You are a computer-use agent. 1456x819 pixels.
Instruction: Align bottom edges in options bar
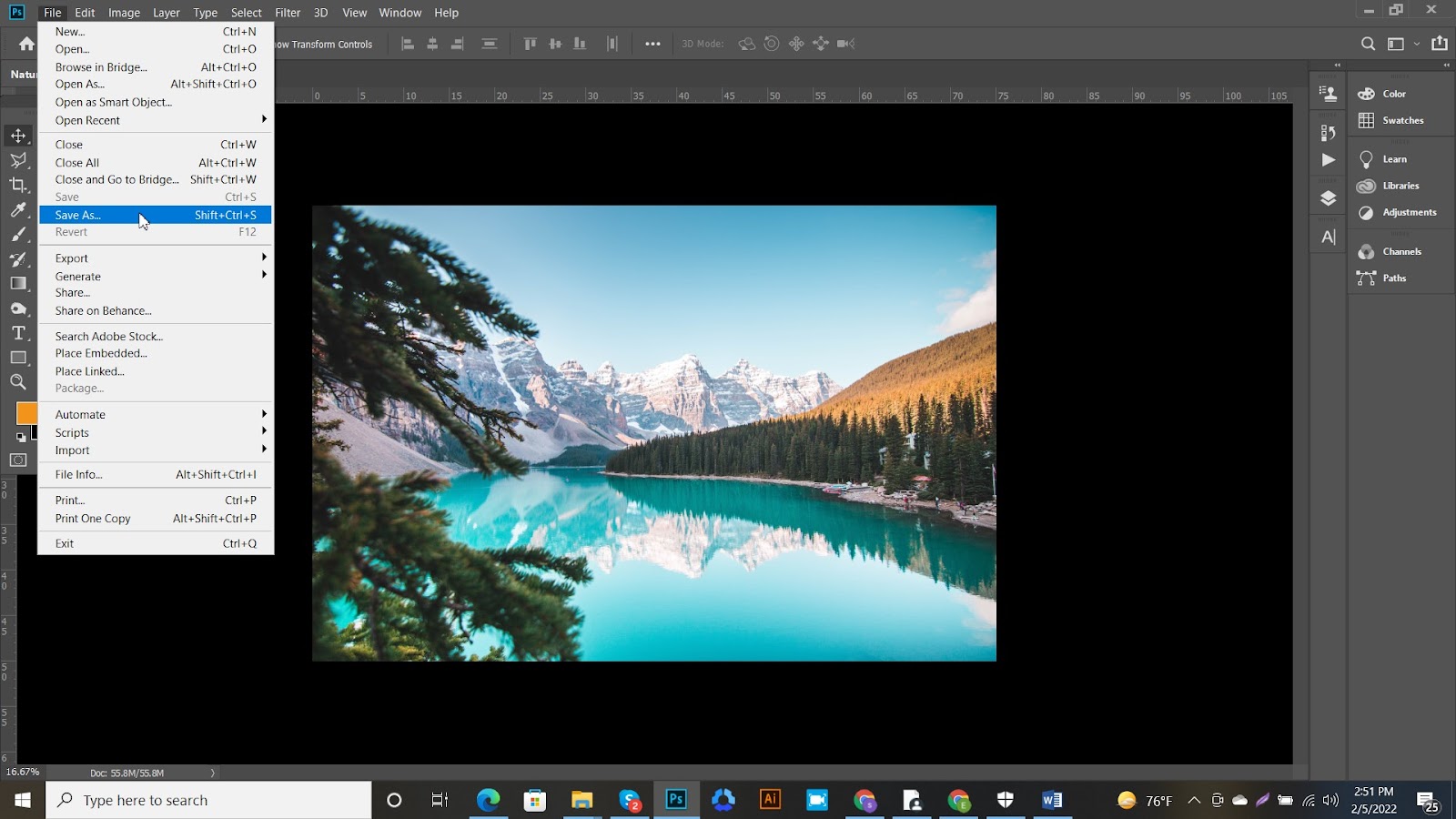point(580,44)
